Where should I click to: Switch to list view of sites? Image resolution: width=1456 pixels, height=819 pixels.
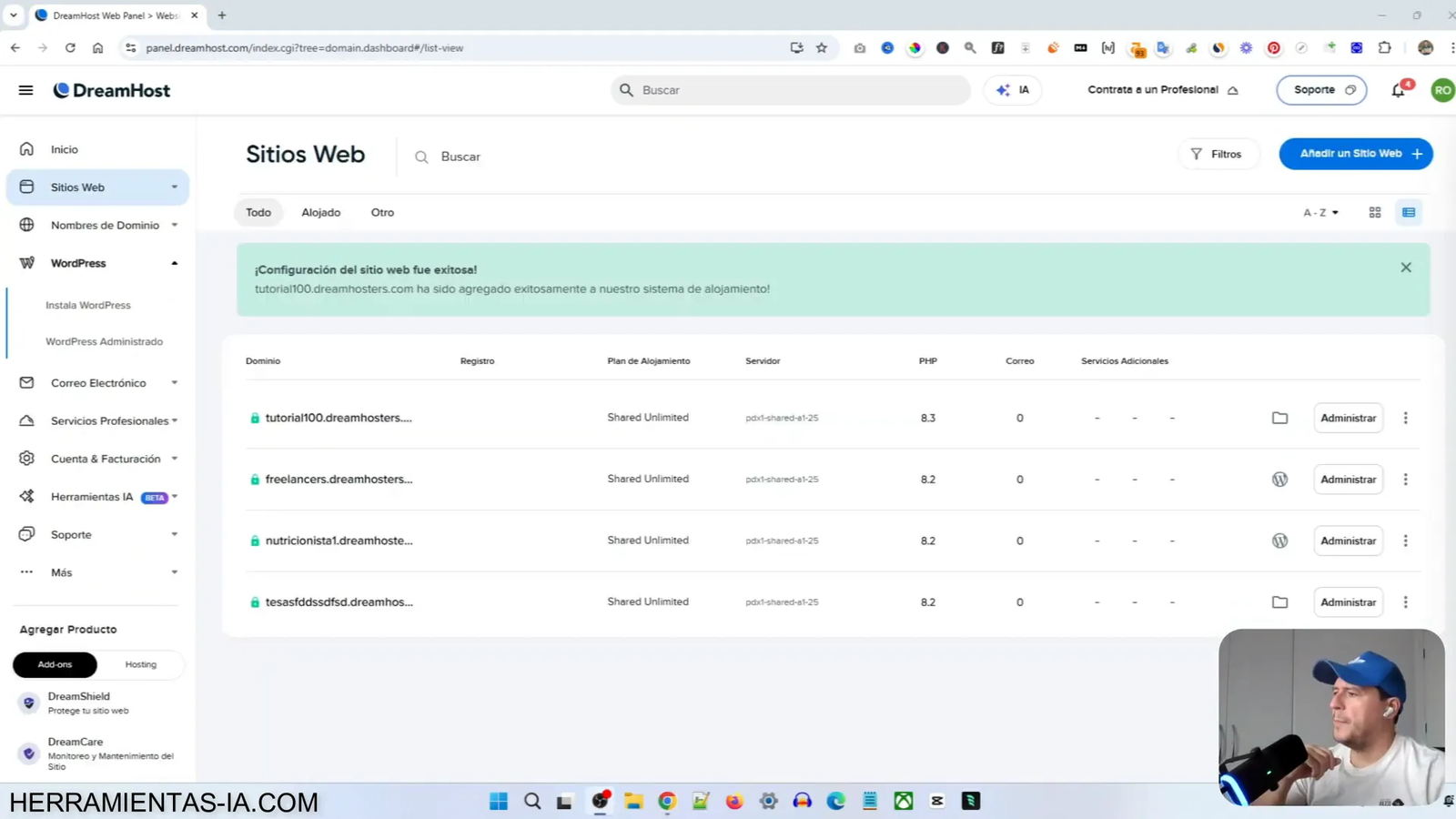[1409, 211]
